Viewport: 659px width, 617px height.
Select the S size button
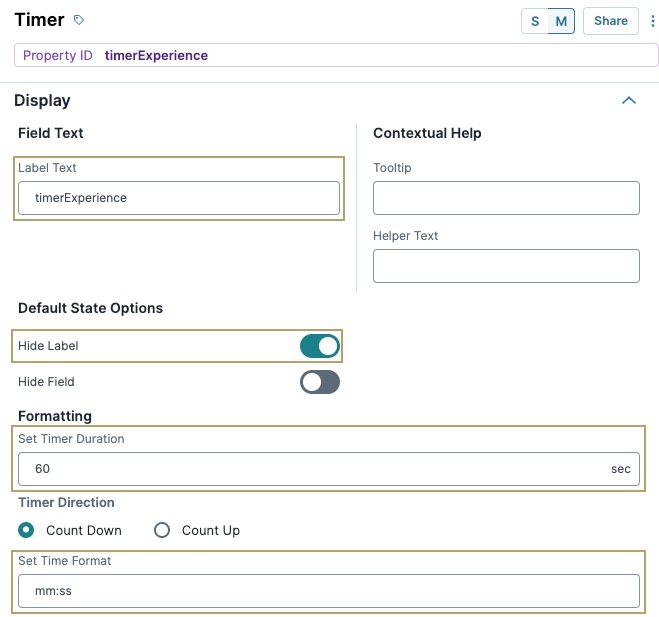535,21
